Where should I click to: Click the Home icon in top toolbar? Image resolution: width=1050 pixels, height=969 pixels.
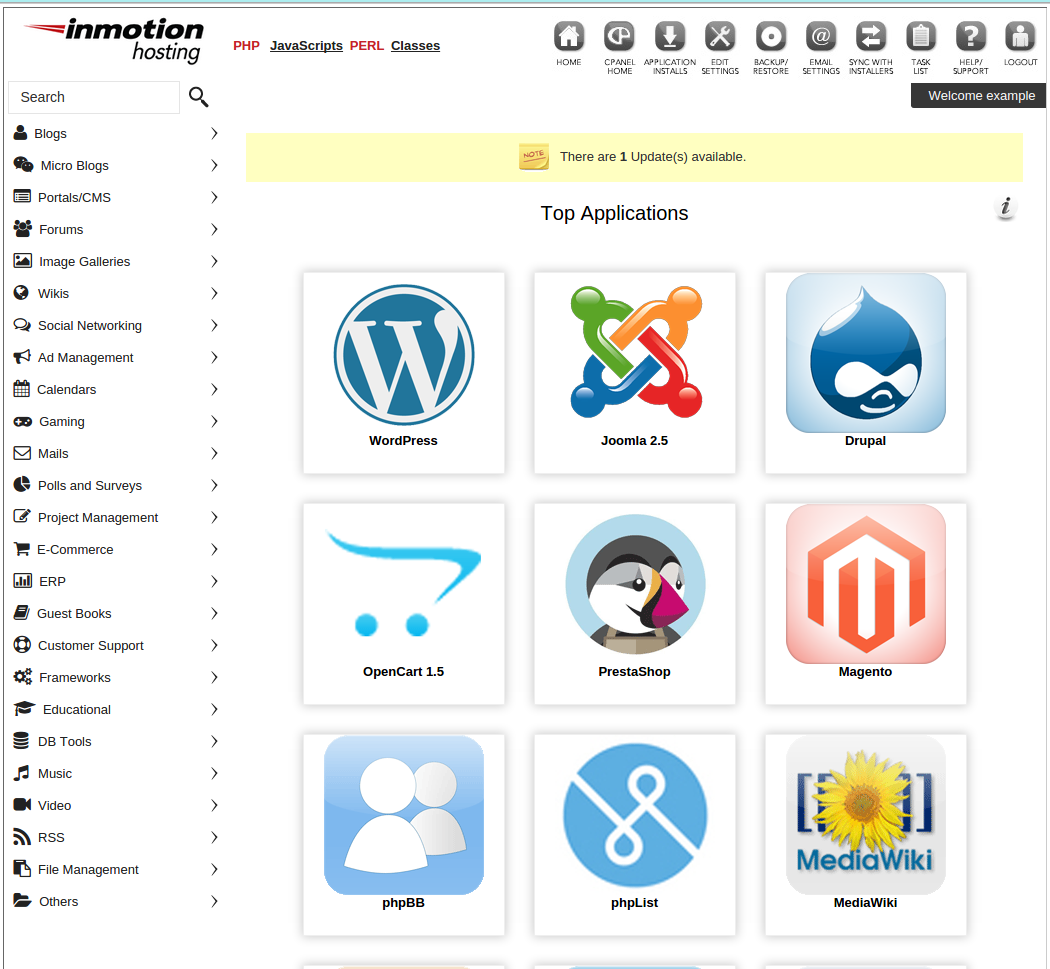coord(569,38)
